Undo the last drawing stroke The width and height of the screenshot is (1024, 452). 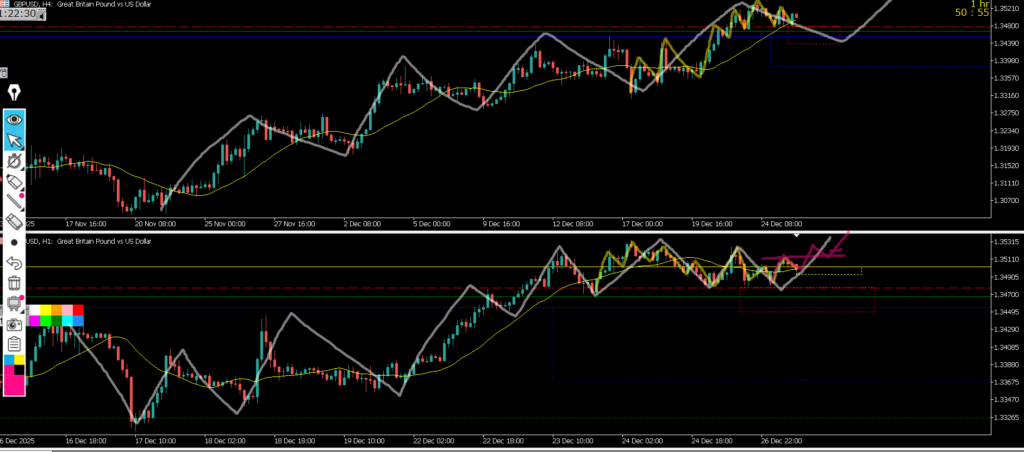pos(14,263)
